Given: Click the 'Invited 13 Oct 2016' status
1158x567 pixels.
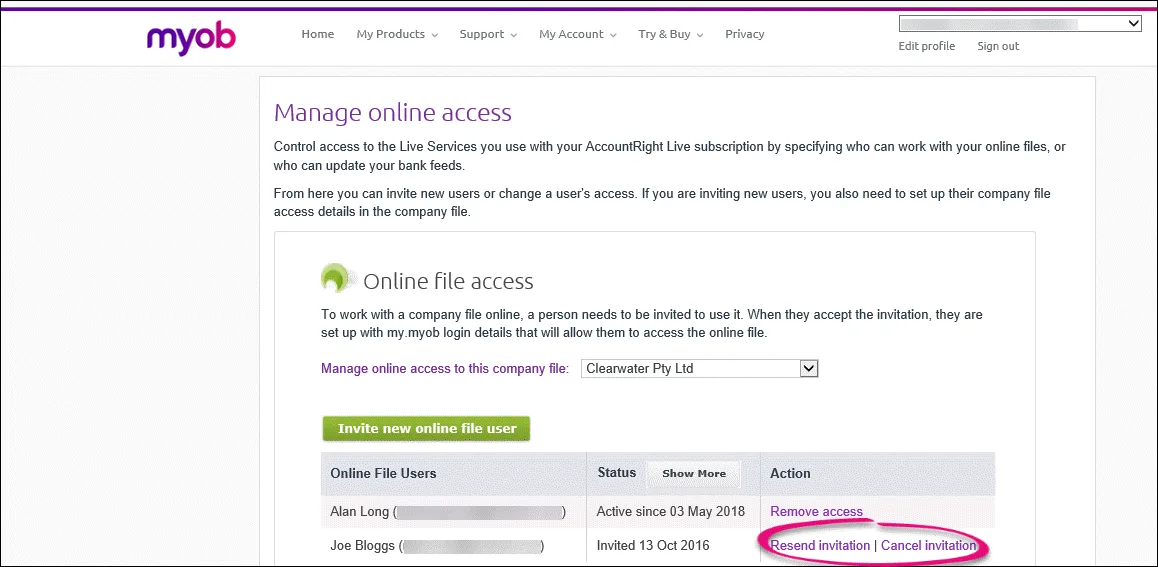Looking at the screenshot, I should (653, 546).
